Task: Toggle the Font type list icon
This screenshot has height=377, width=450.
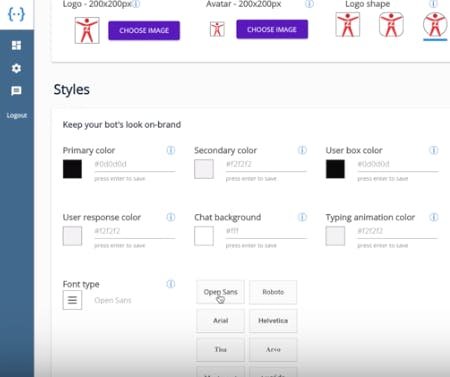Action: pos(72,300)
